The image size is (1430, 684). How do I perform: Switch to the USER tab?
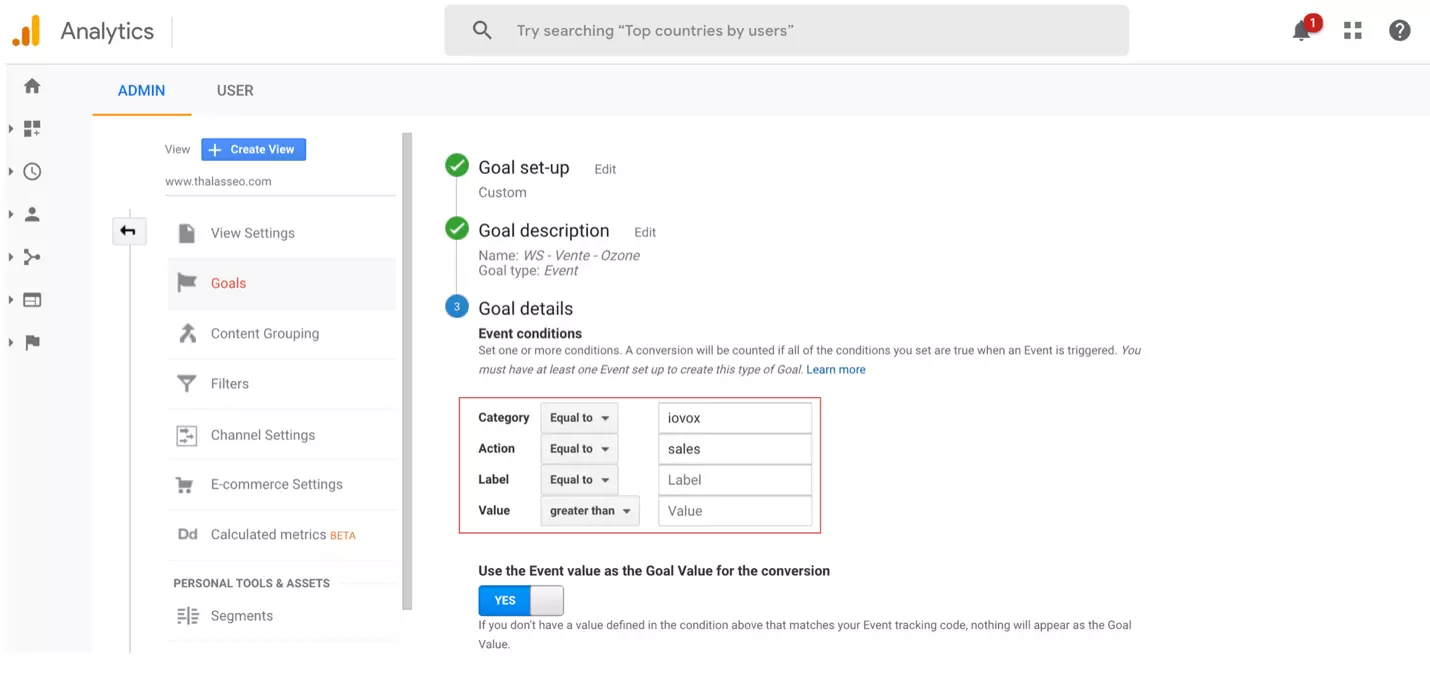pyautogui.click(x=235, y=90)
